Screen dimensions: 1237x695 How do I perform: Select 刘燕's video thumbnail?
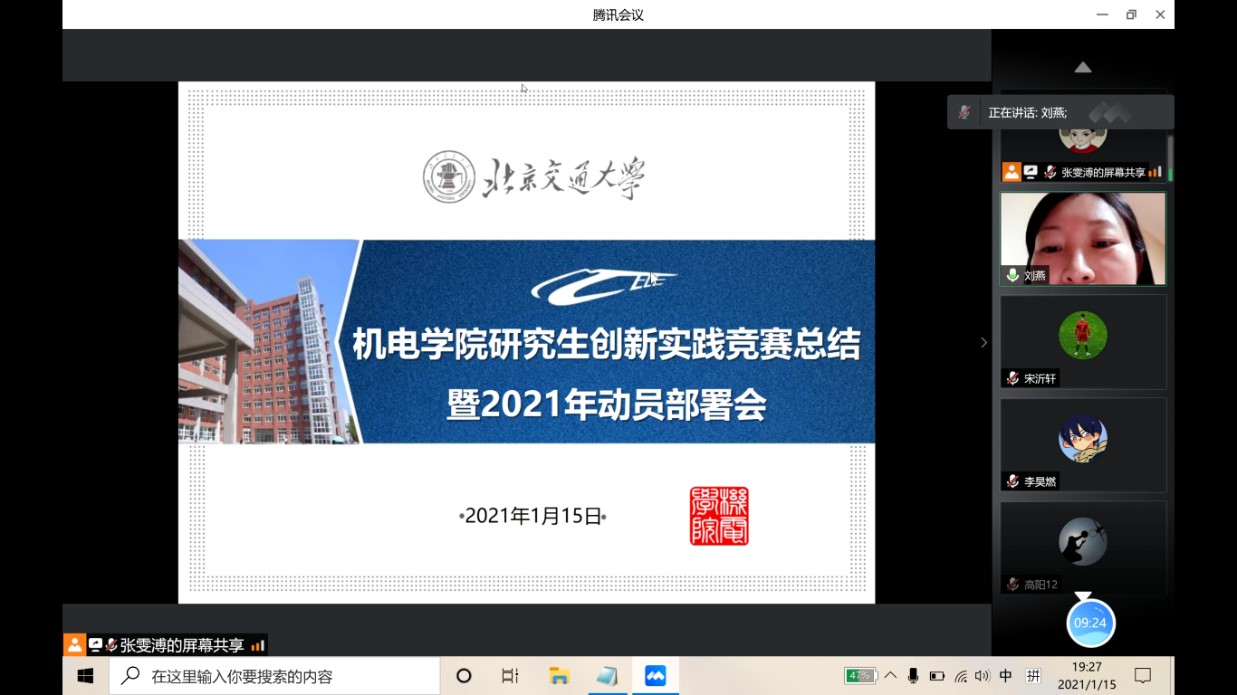1083,238
